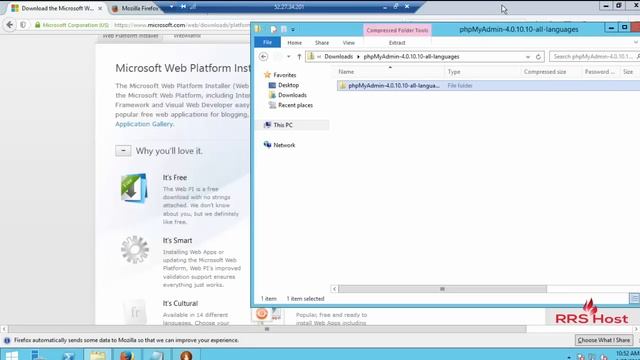The image size is (640, 360).
Task: Click the Explorer horizontal scrollbar thumb
Action: (442, 289)
